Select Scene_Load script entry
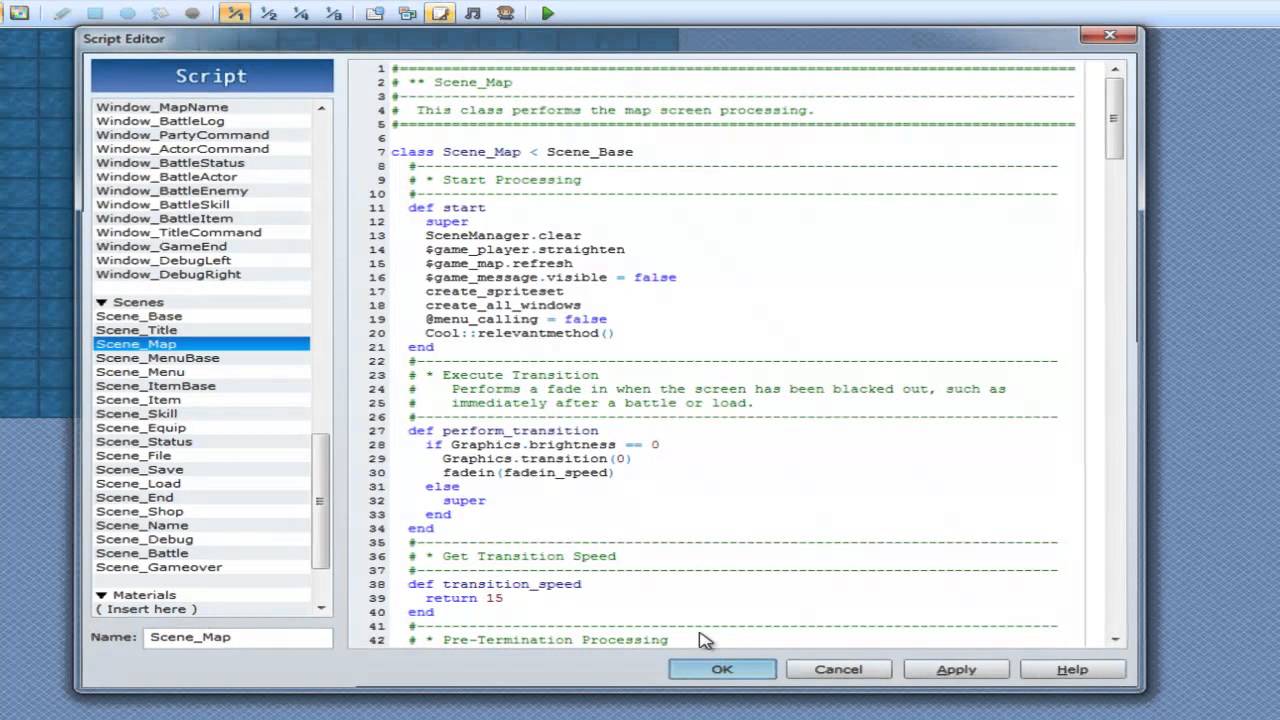 coord(202,484)
